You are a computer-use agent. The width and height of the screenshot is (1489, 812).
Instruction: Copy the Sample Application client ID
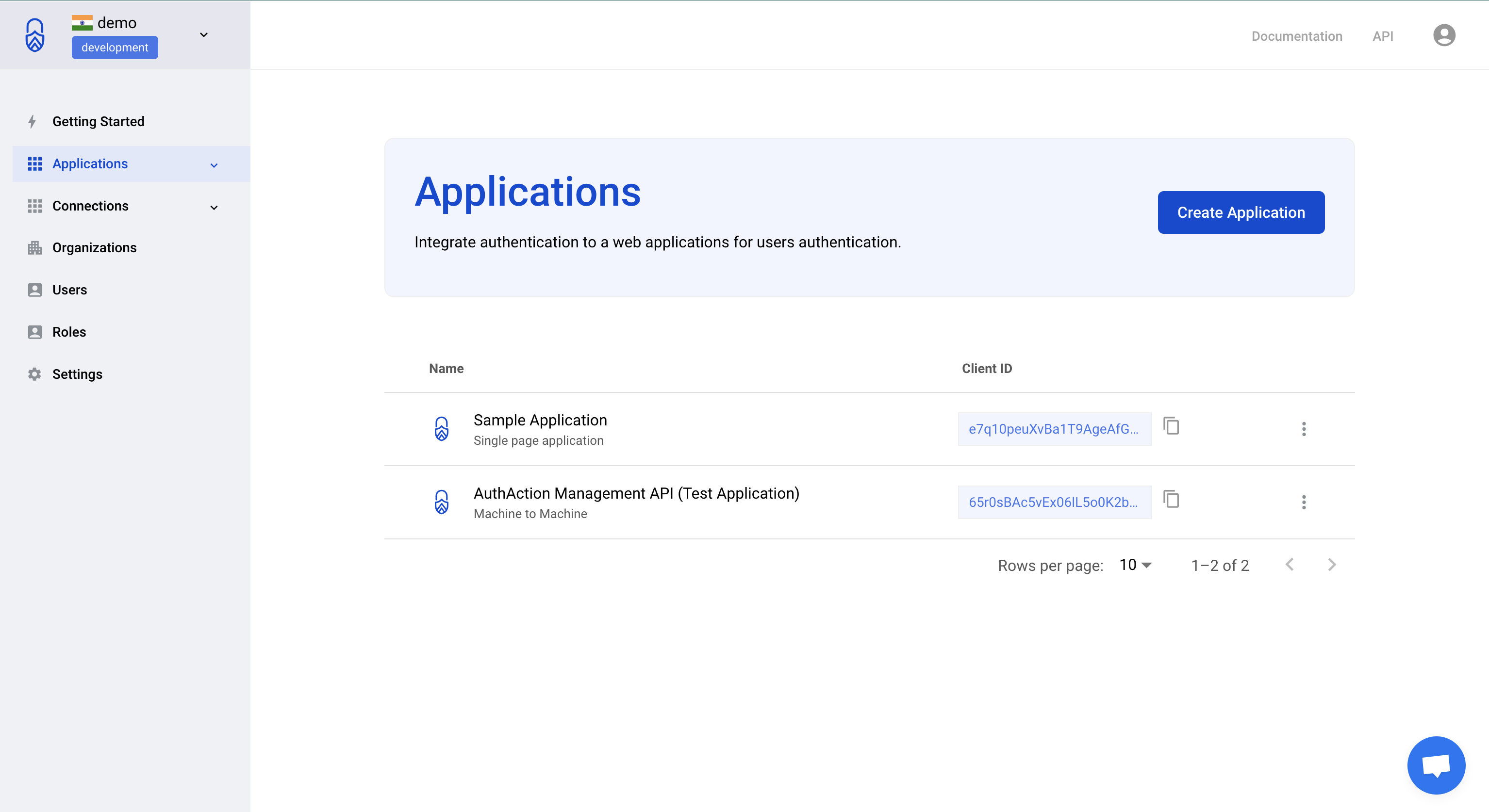coord(1171,426)
